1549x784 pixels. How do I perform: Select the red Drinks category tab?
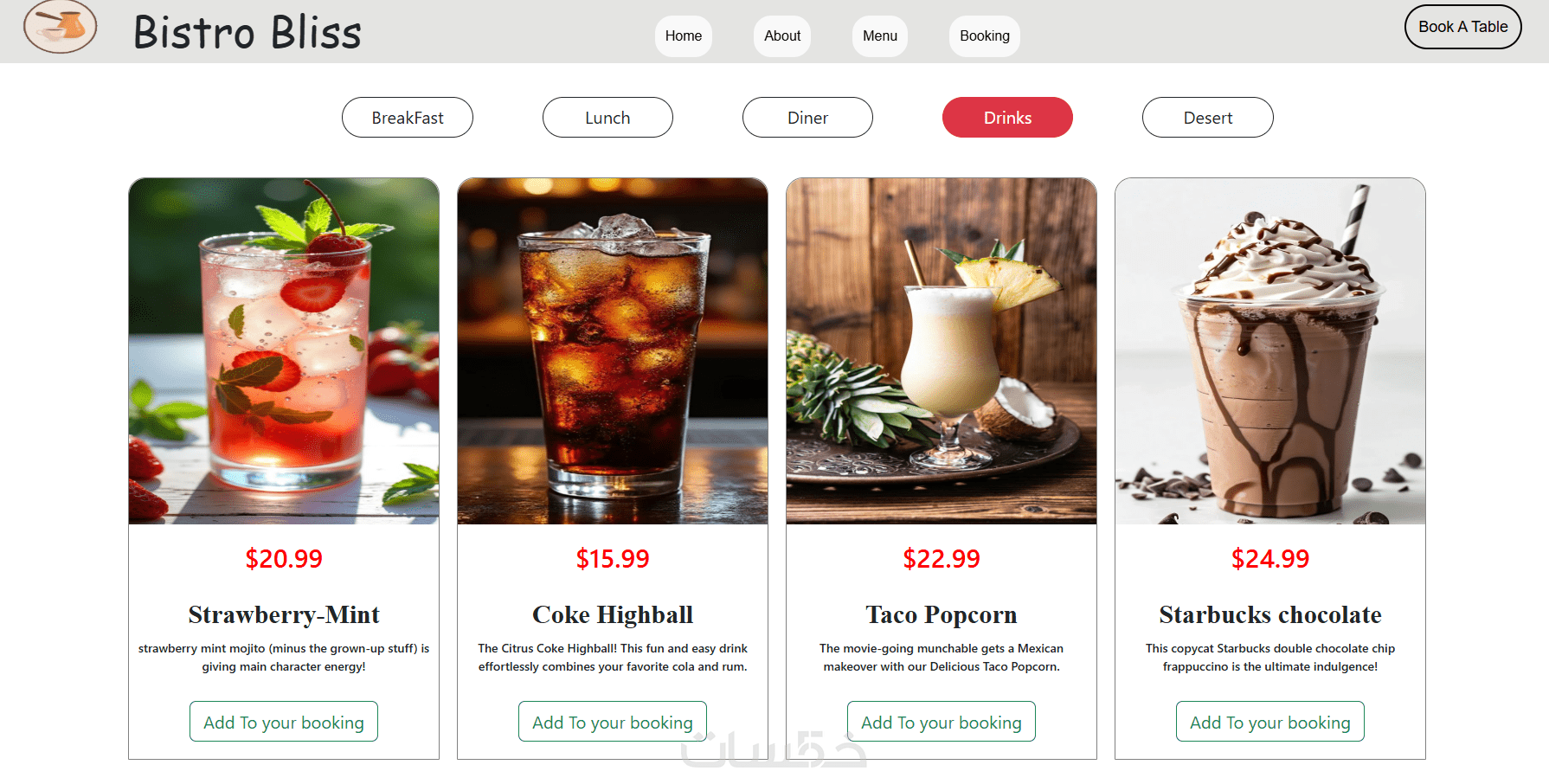1007,118
